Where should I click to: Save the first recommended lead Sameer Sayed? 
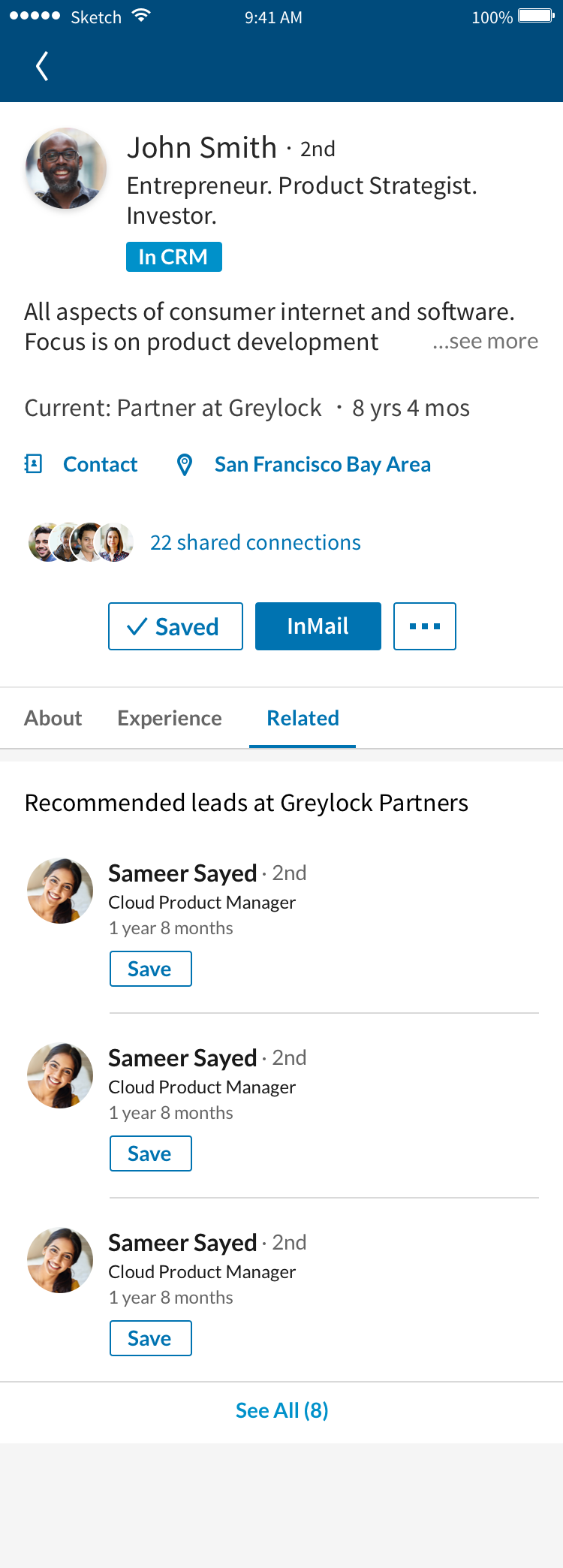(151, 969)
